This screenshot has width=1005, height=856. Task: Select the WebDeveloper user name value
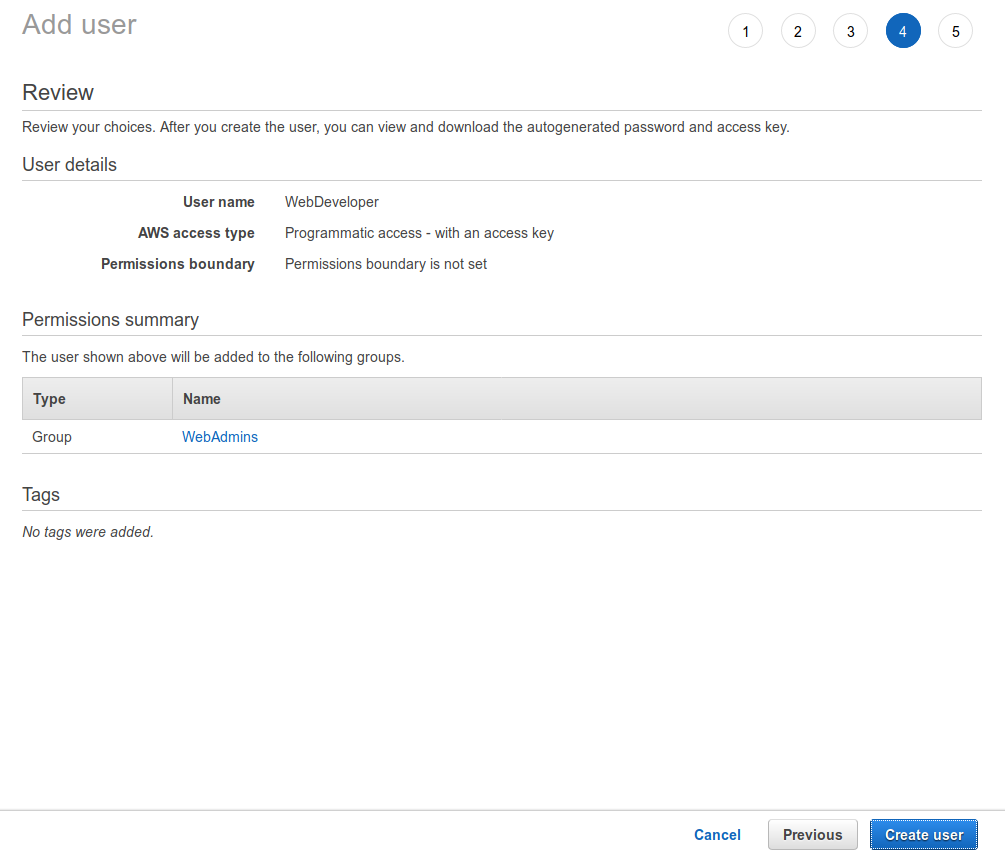tap(331, 202)
